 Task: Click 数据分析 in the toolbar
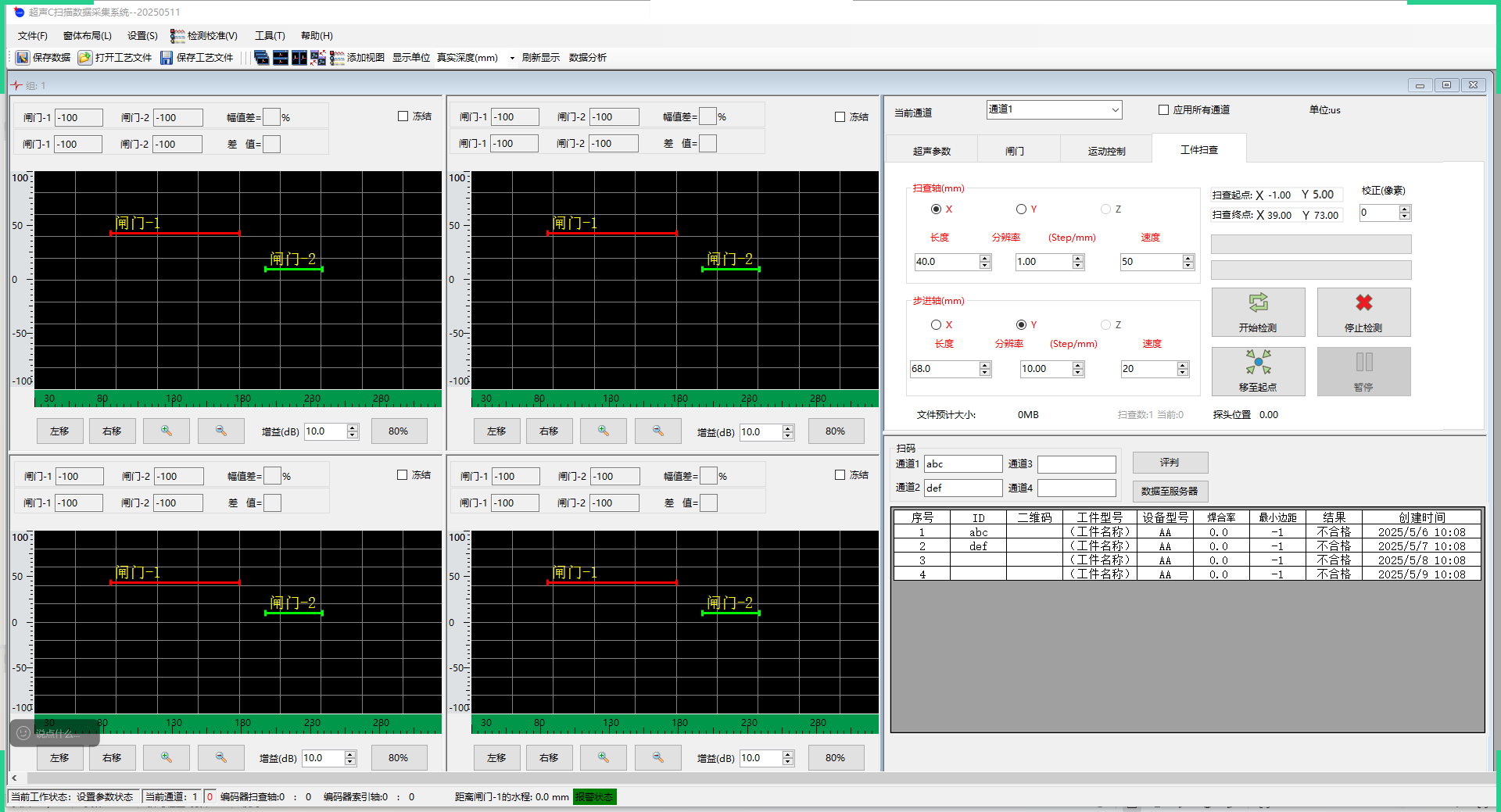pos(588,58)
